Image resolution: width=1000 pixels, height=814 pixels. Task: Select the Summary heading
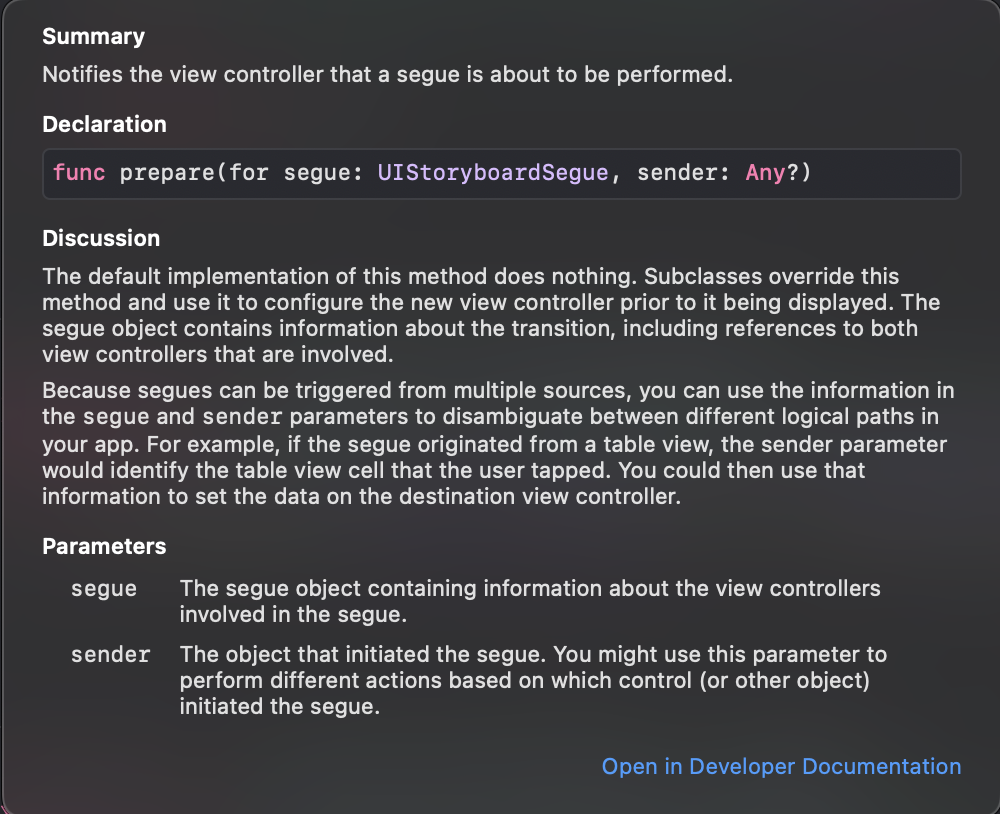tap(93, 37)
